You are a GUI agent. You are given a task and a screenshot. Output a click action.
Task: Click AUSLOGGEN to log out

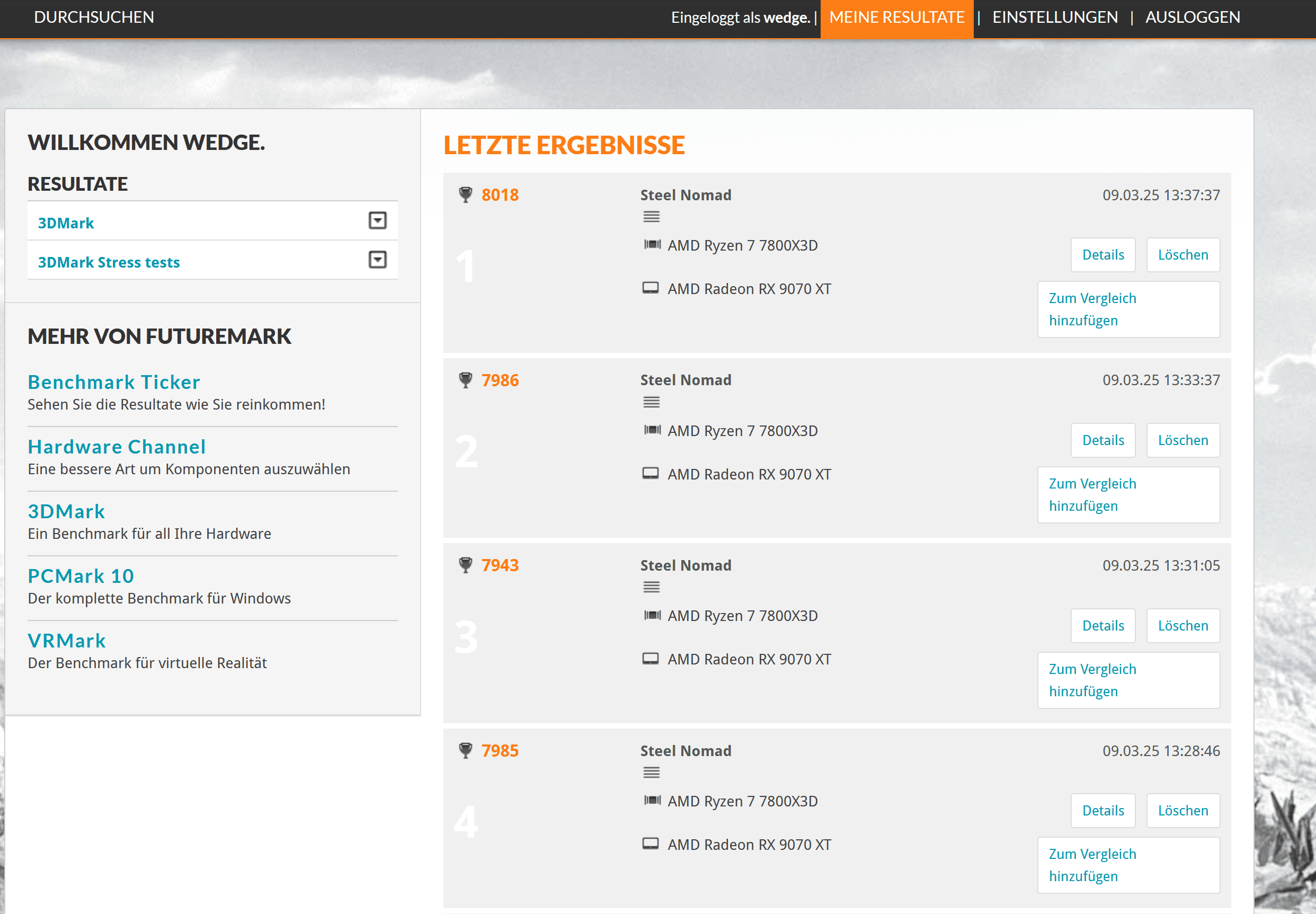tap(1193, 17)
